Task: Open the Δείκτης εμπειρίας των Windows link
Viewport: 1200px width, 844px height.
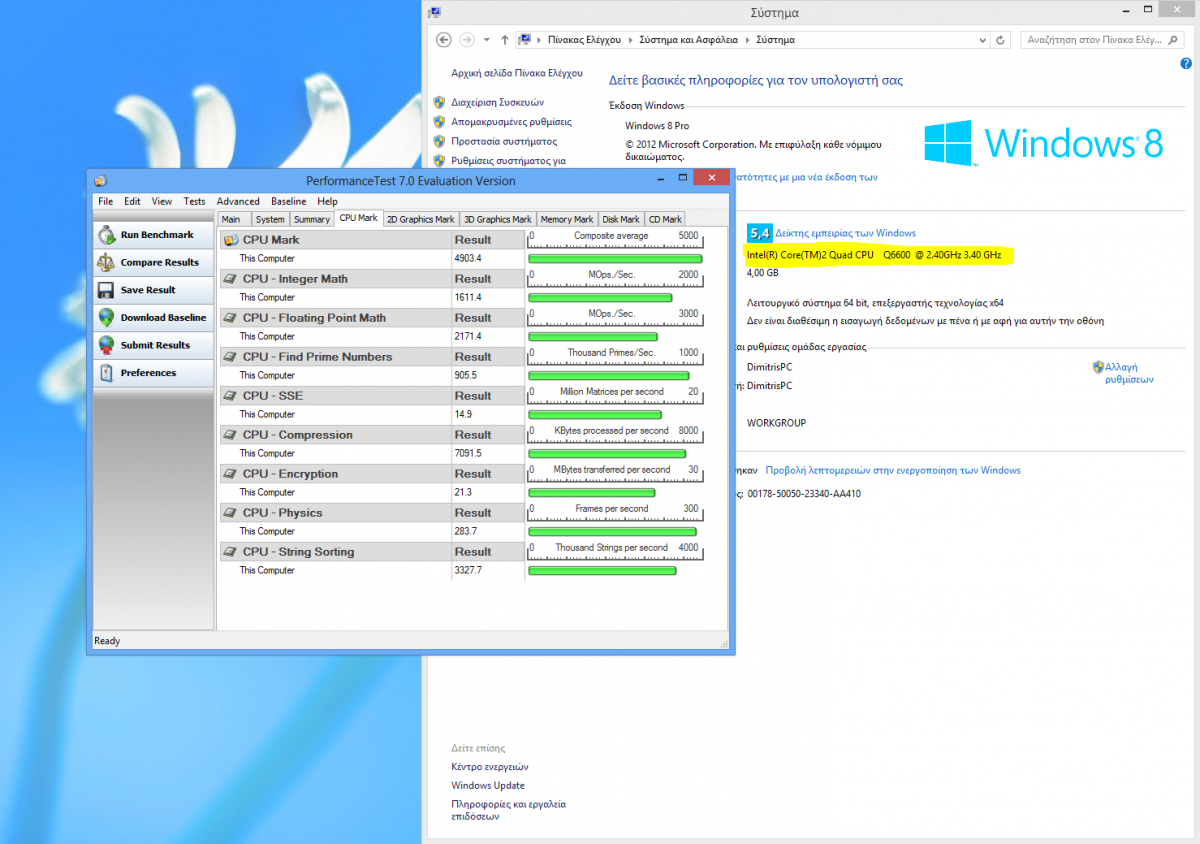Action: tap(845, 233)
